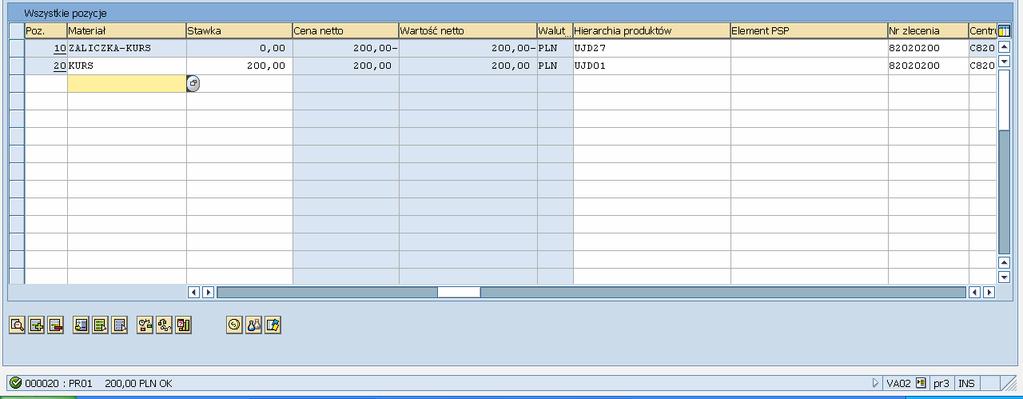Click the Stawka column header
Image resolution: width=1023 pixels, height=399 pixels.
tap(239, 31)
